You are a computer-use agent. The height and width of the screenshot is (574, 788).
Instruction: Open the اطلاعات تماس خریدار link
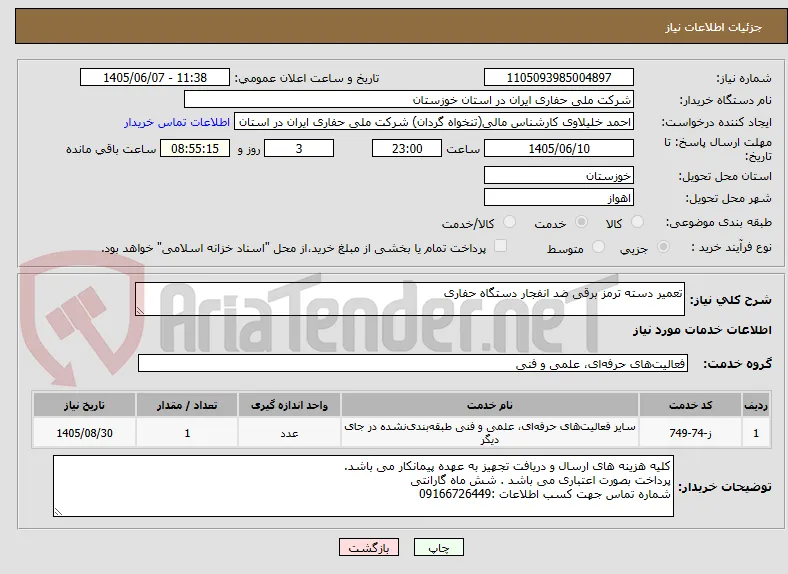point(177,122)
